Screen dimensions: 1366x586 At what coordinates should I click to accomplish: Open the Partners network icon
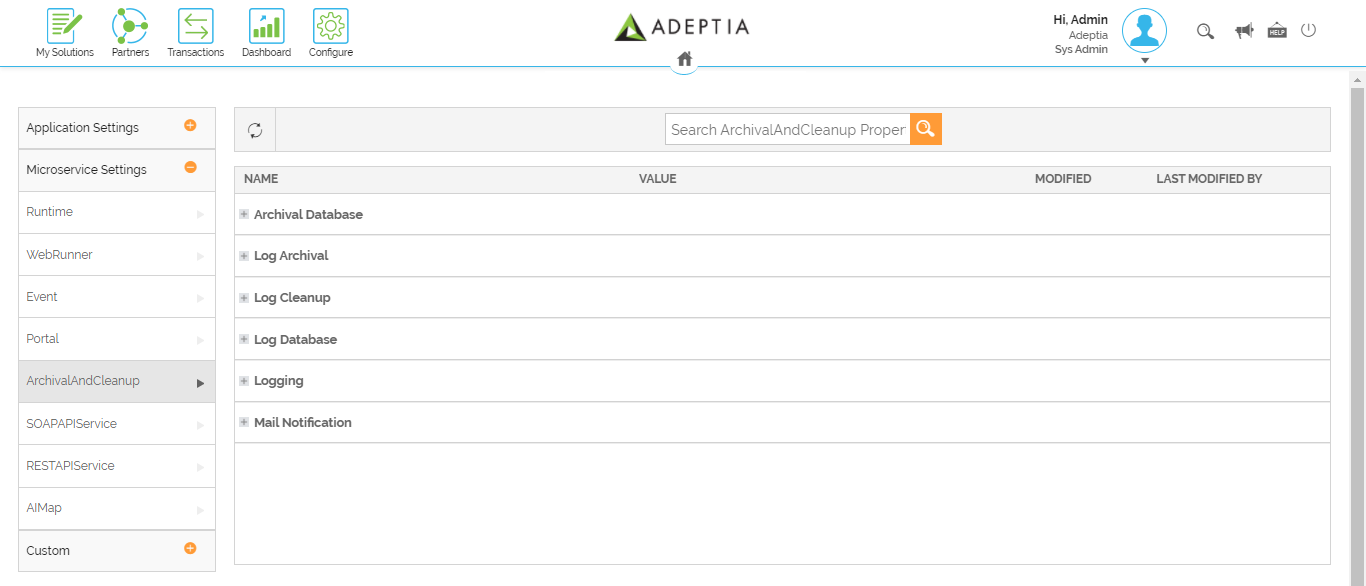click(x=130, y=26)
